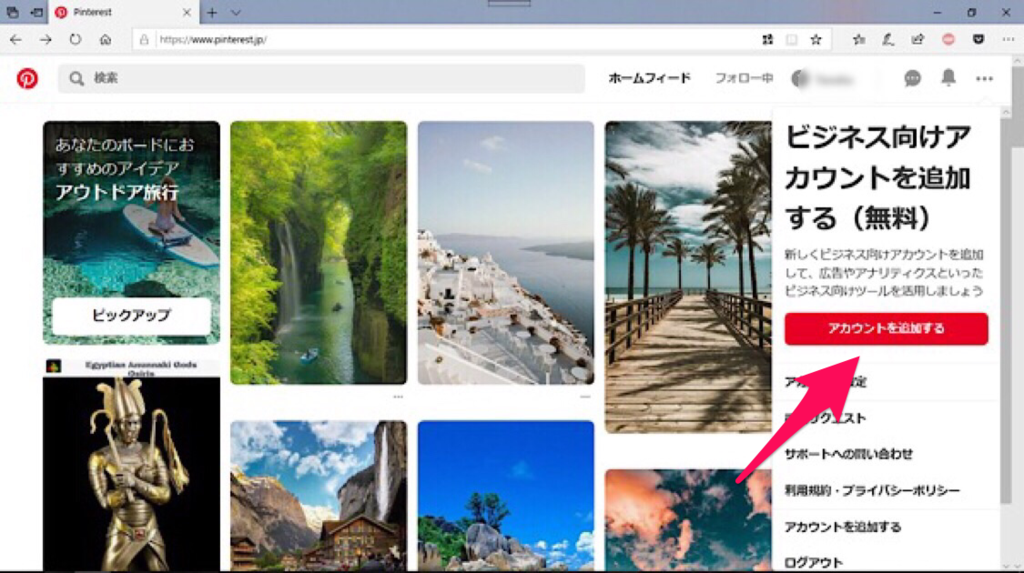Open the Santorini coastline pin thumbnail
Viewport: 1024px width, 573px height.
tap(506, 253)
